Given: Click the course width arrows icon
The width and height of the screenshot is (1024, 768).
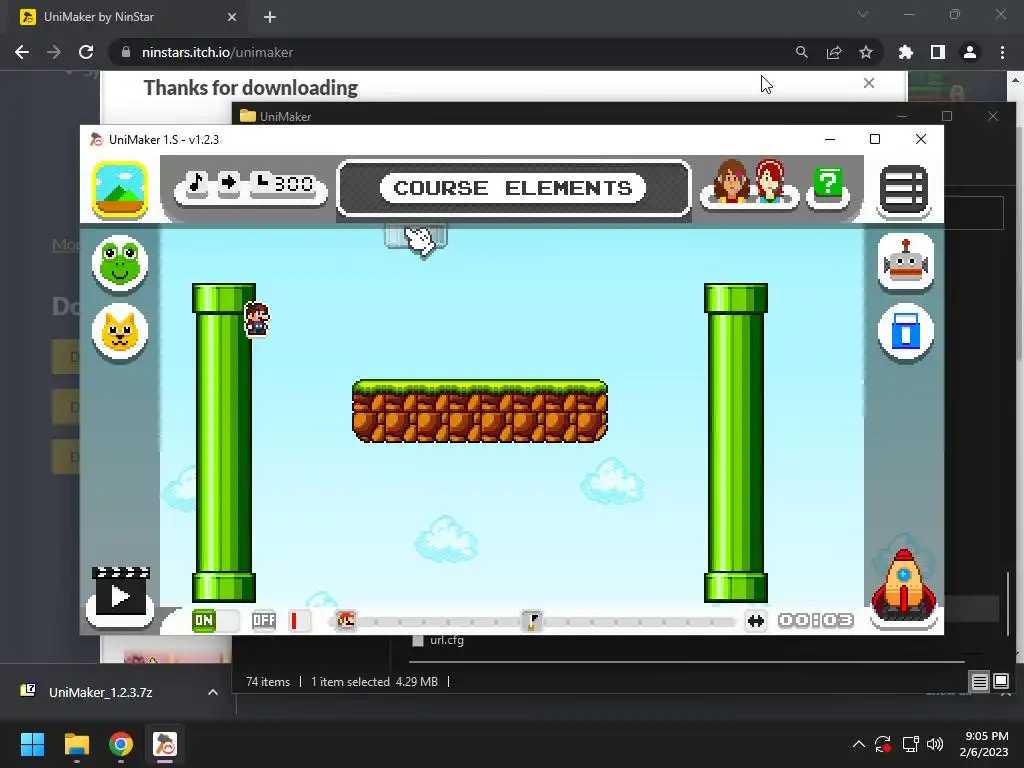Looking at the screenshot, I should [x=756, y=620].
